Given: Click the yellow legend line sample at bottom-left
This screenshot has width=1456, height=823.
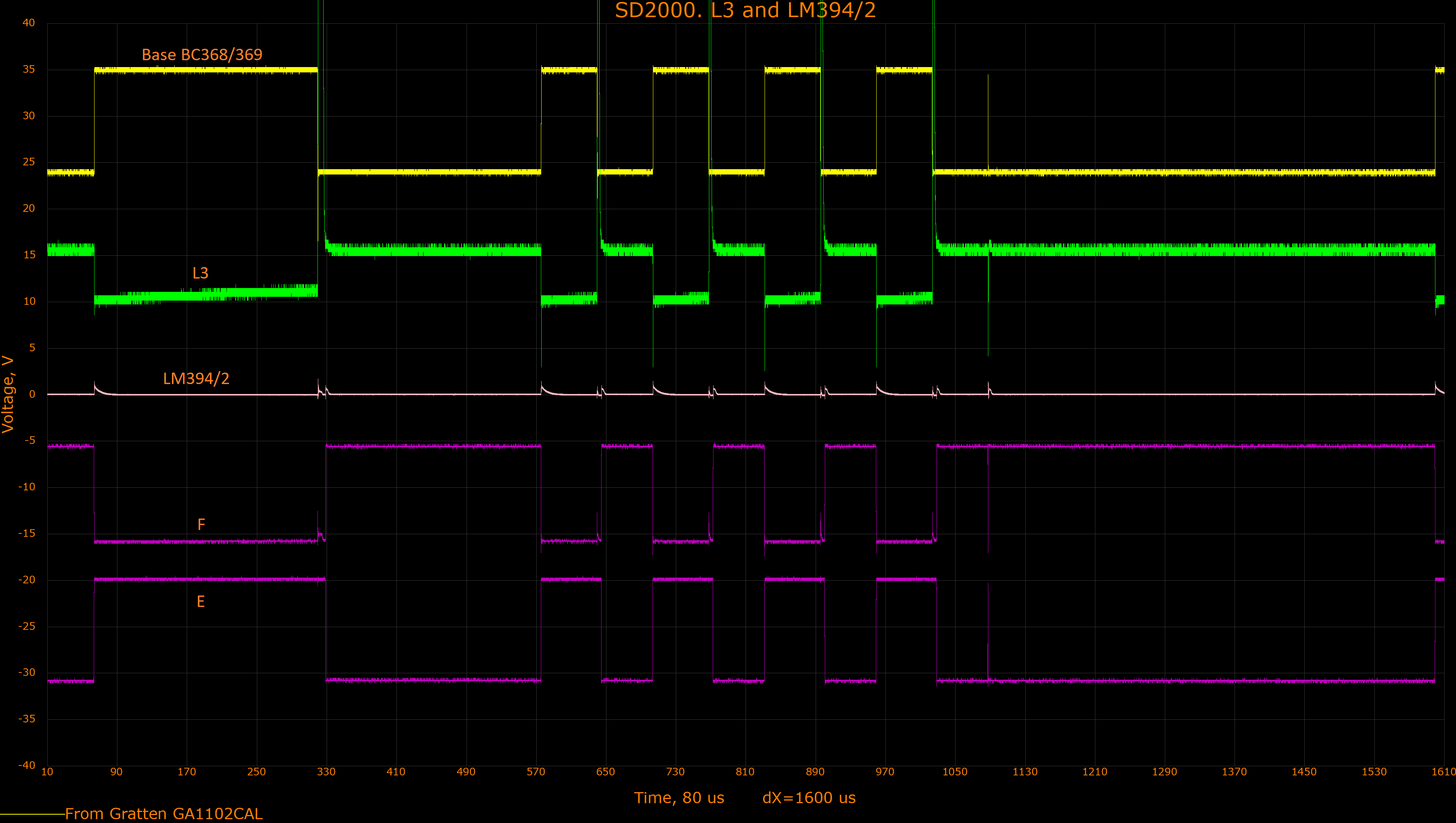Looking at the screenshot, I should pyautogui.click(x=32, y=814).
